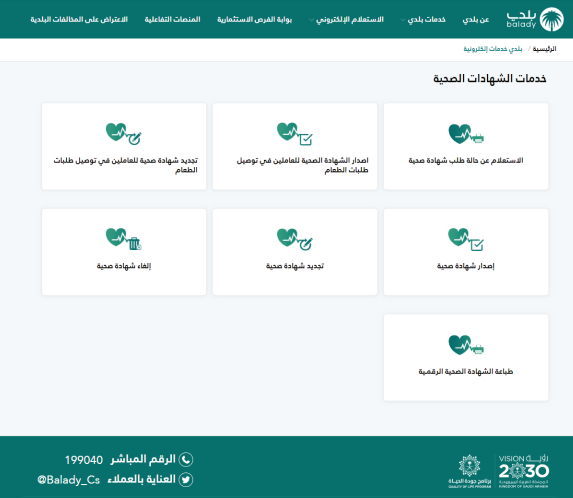Viewport: 573px width, 498px height.
Task: Open health certificate request status inquiry icon
Action: click(466, 134)
